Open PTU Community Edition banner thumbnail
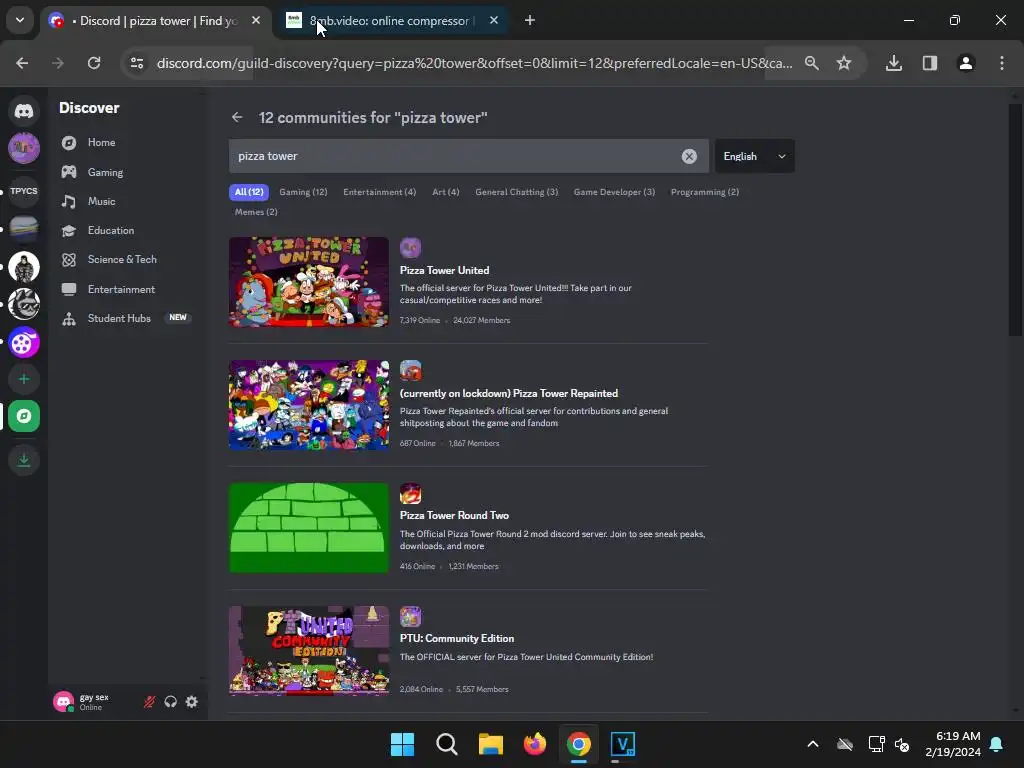Screen dimensions: 1024x768 (309, 650)
